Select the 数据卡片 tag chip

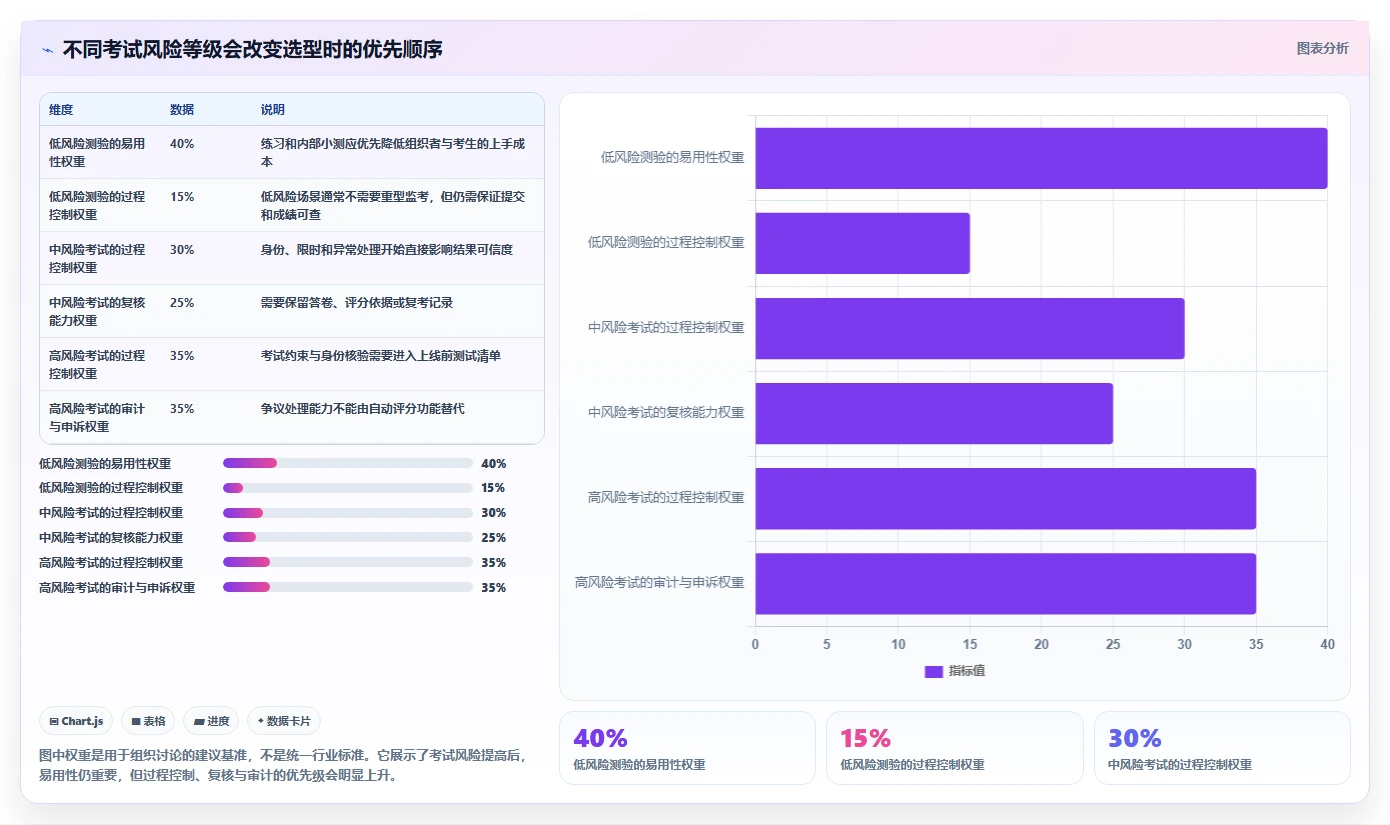(284, 721)
